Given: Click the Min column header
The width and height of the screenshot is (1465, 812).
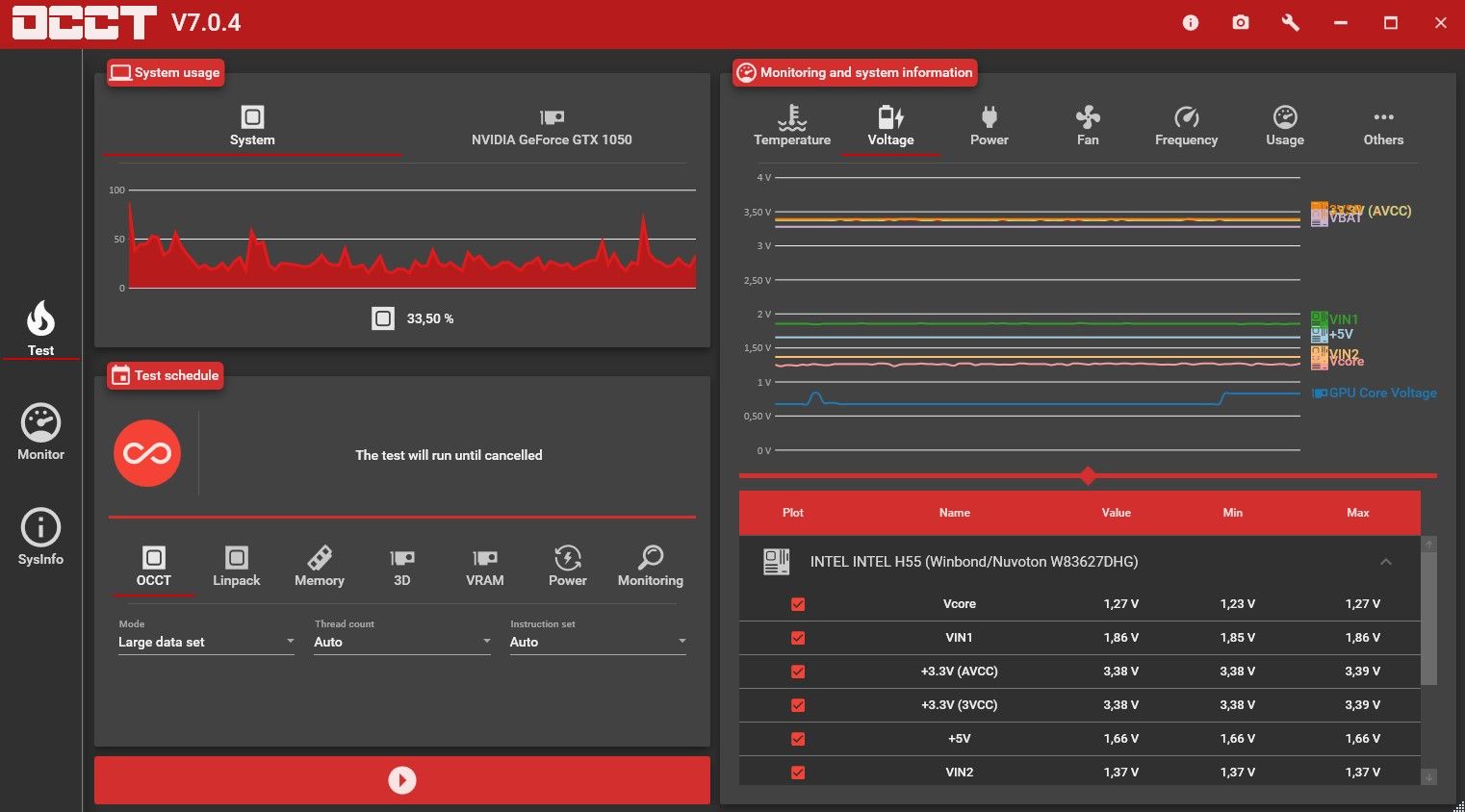Looking at the screenshot, I should coord(1233,513).
